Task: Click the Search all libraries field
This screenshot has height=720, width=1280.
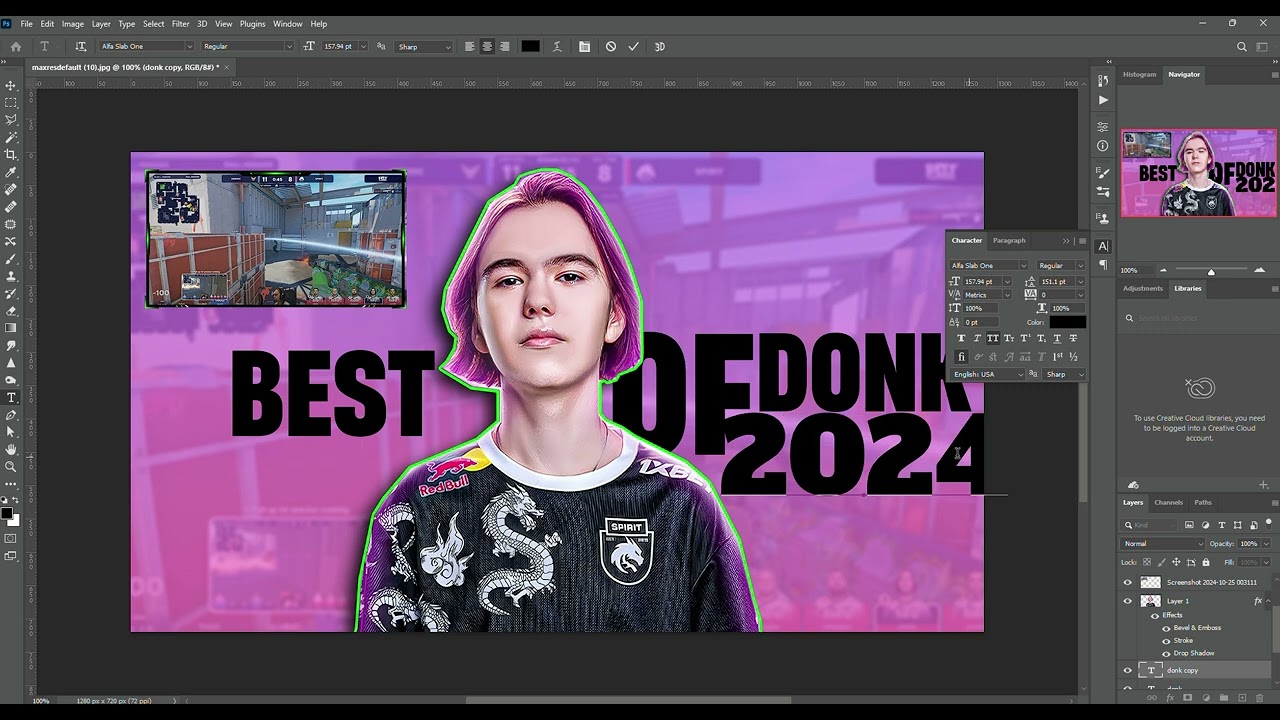Action: pyautogui.click(x=1198, y=318)
